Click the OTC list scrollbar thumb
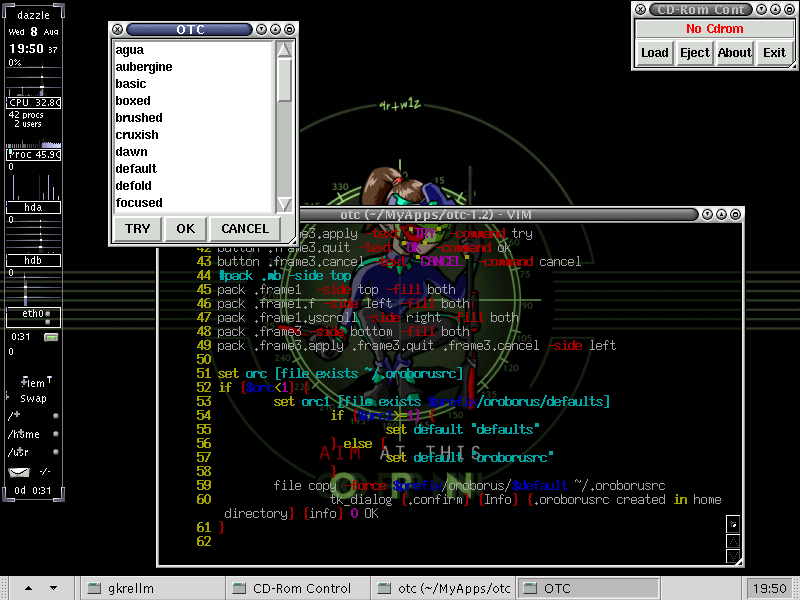Screen dimensions: 800x600 tap(284, 80)
